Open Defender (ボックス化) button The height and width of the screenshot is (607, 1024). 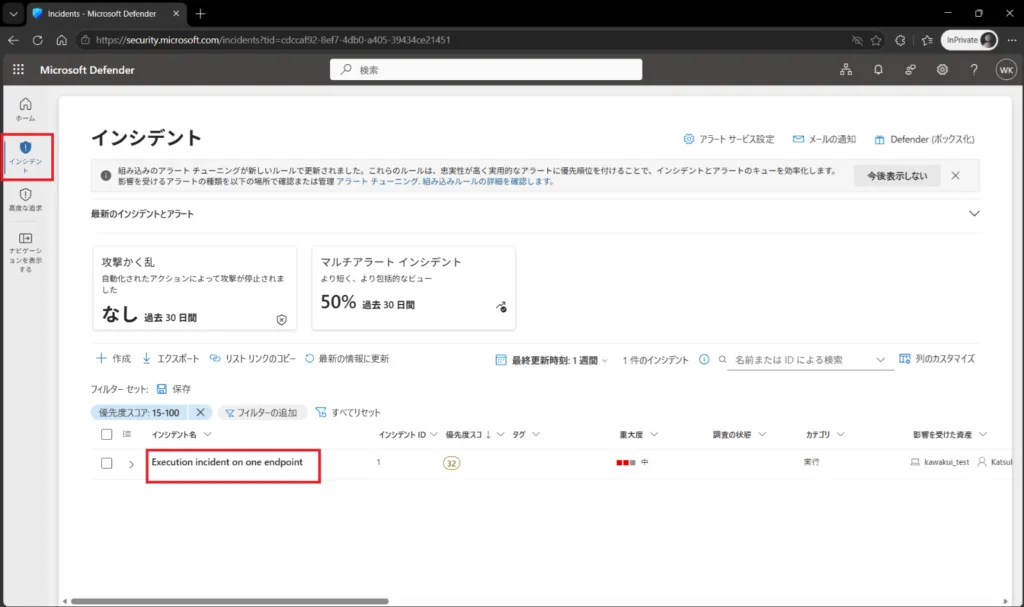click(x=924, y=139)
